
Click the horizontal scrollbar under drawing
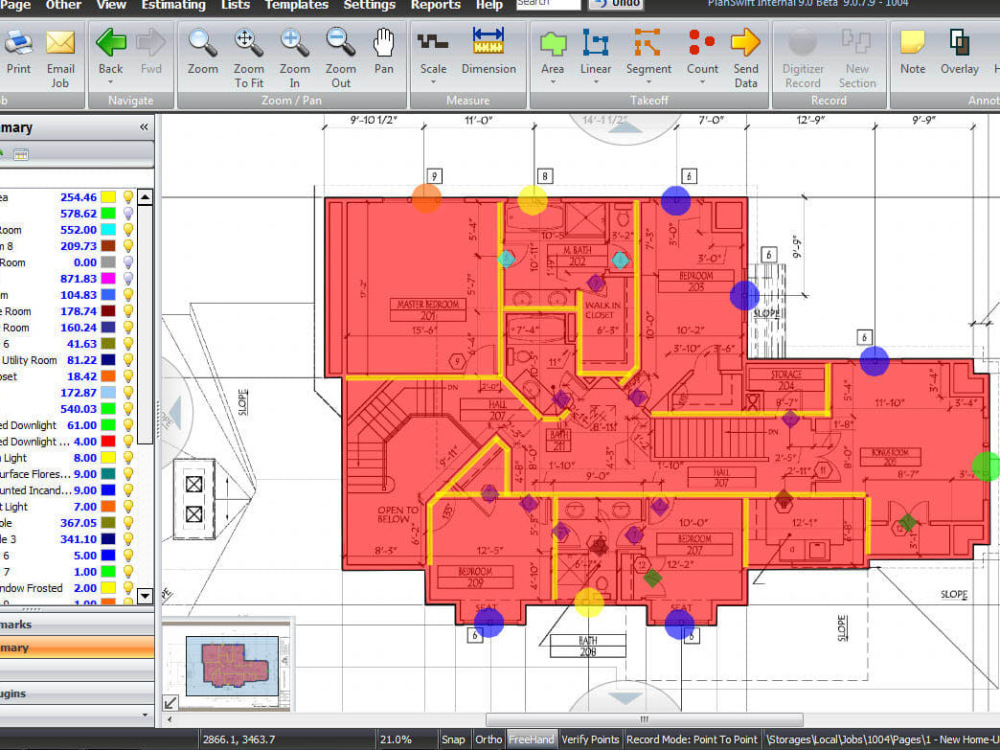pos(644,719)
